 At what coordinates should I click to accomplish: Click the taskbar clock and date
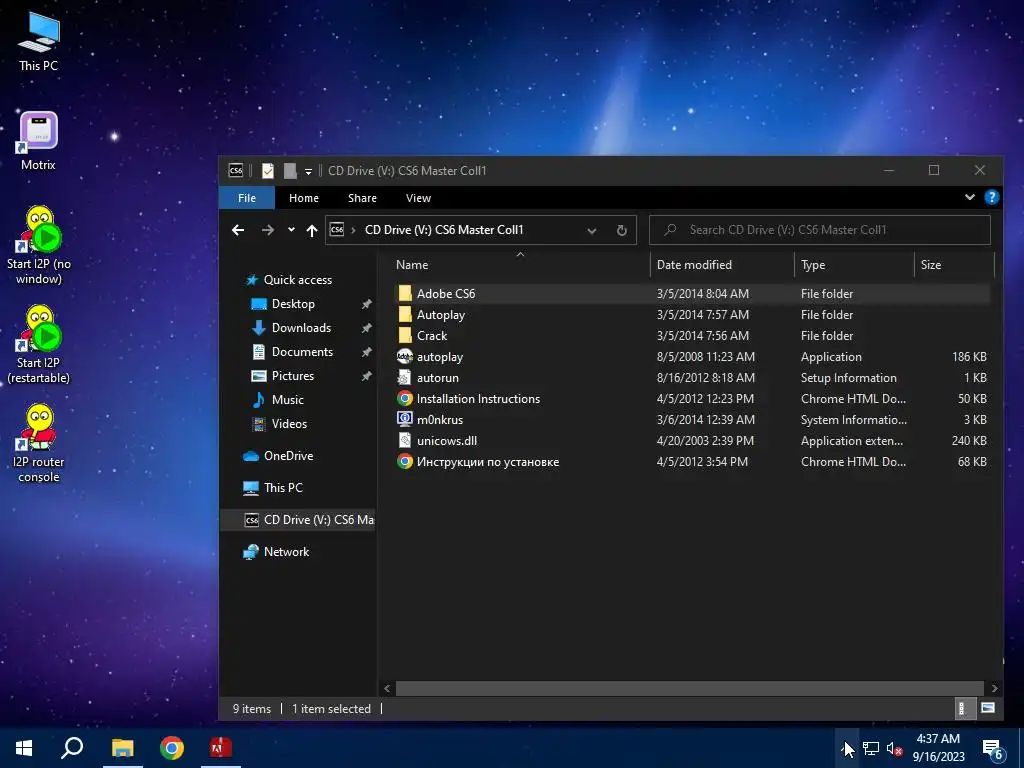938,748
